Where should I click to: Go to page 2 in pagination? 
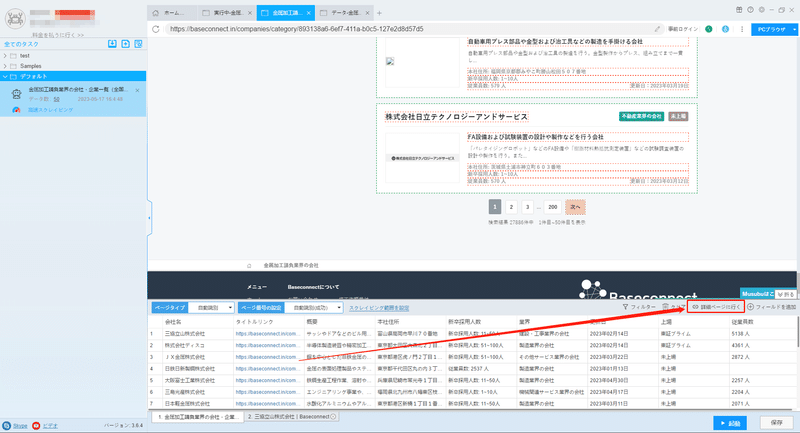click(x=511, y=207)
